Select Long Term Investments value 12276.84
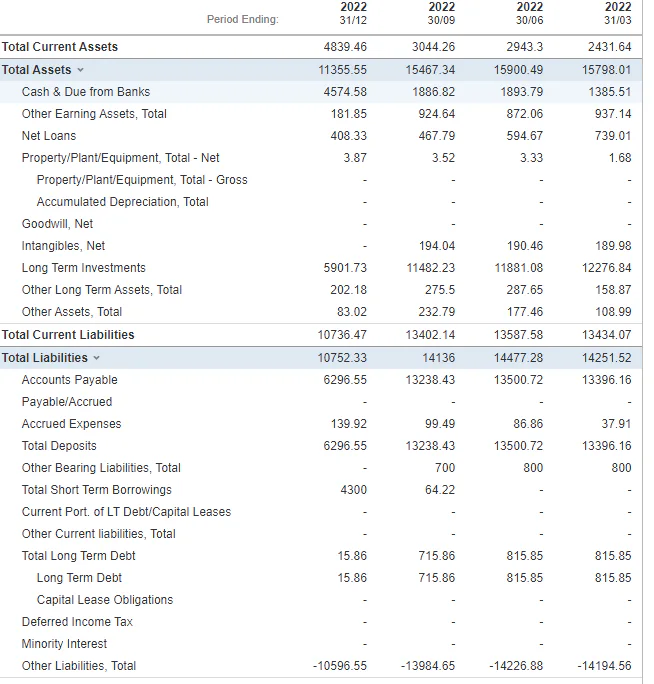 click(606, 268)
